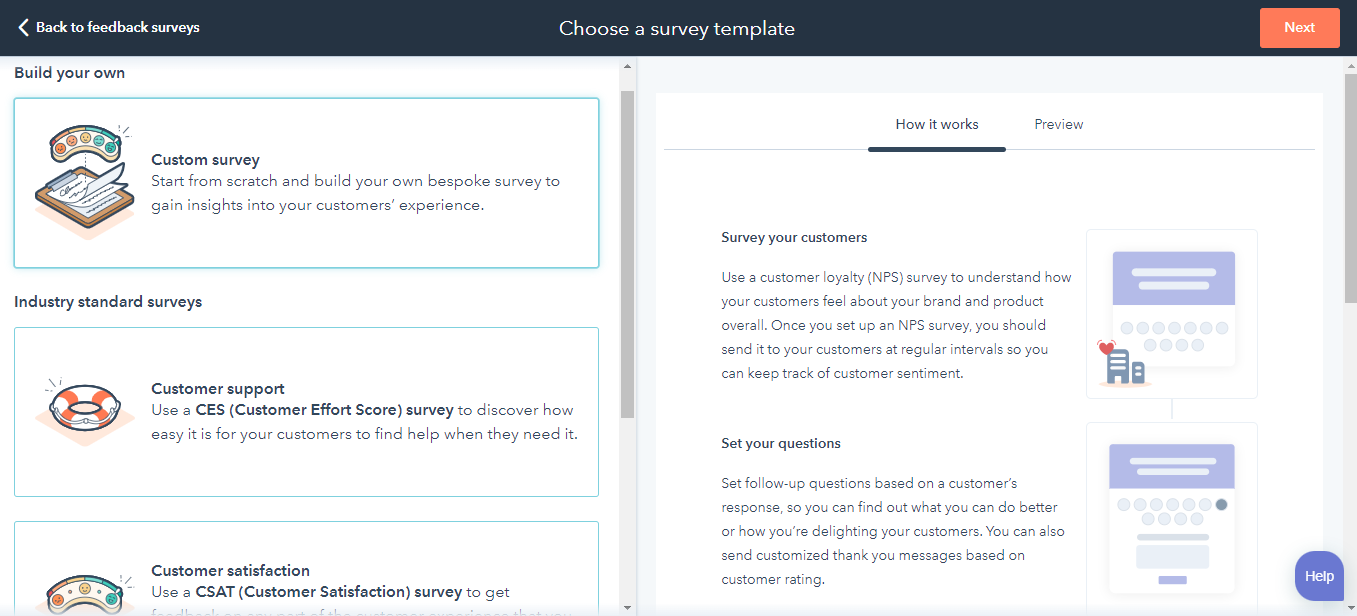The width and height of the screenshot is (1357, 616).
Task: Select the Custom survey template card
Action: 307,182
